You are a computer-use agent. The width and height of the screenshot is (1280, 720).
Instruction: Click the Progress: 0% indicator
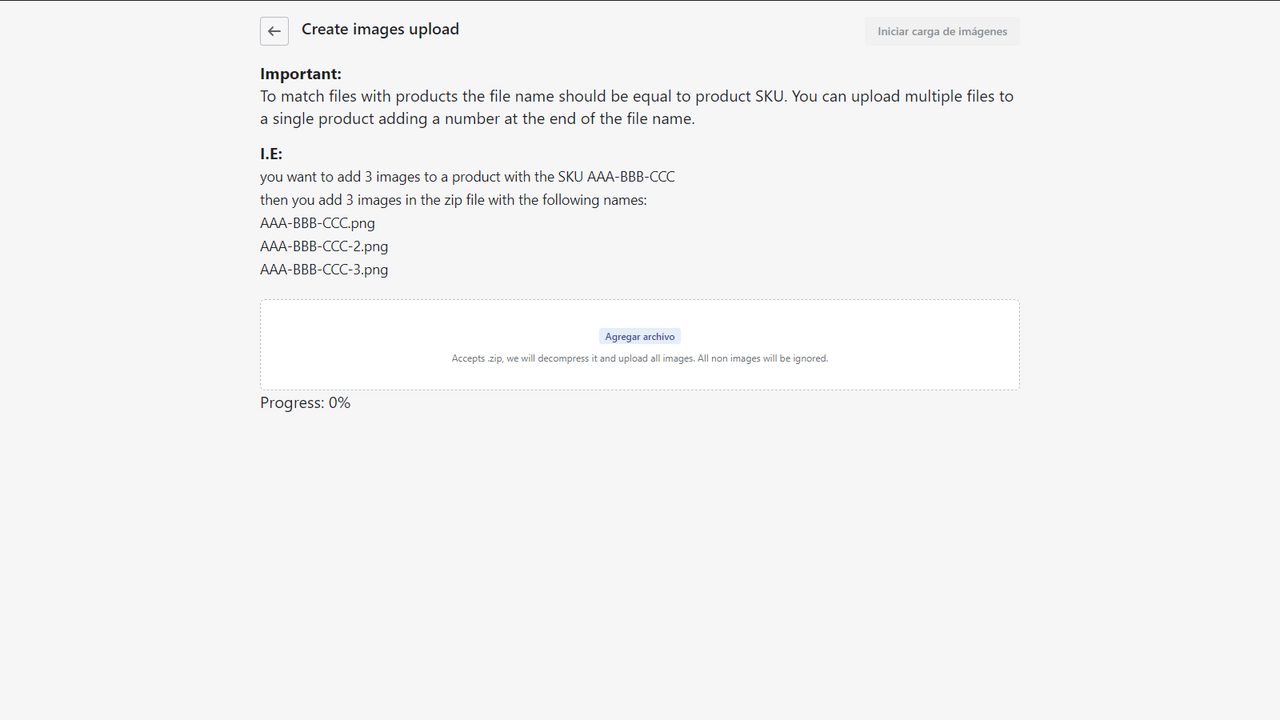[x=304, y=402]
